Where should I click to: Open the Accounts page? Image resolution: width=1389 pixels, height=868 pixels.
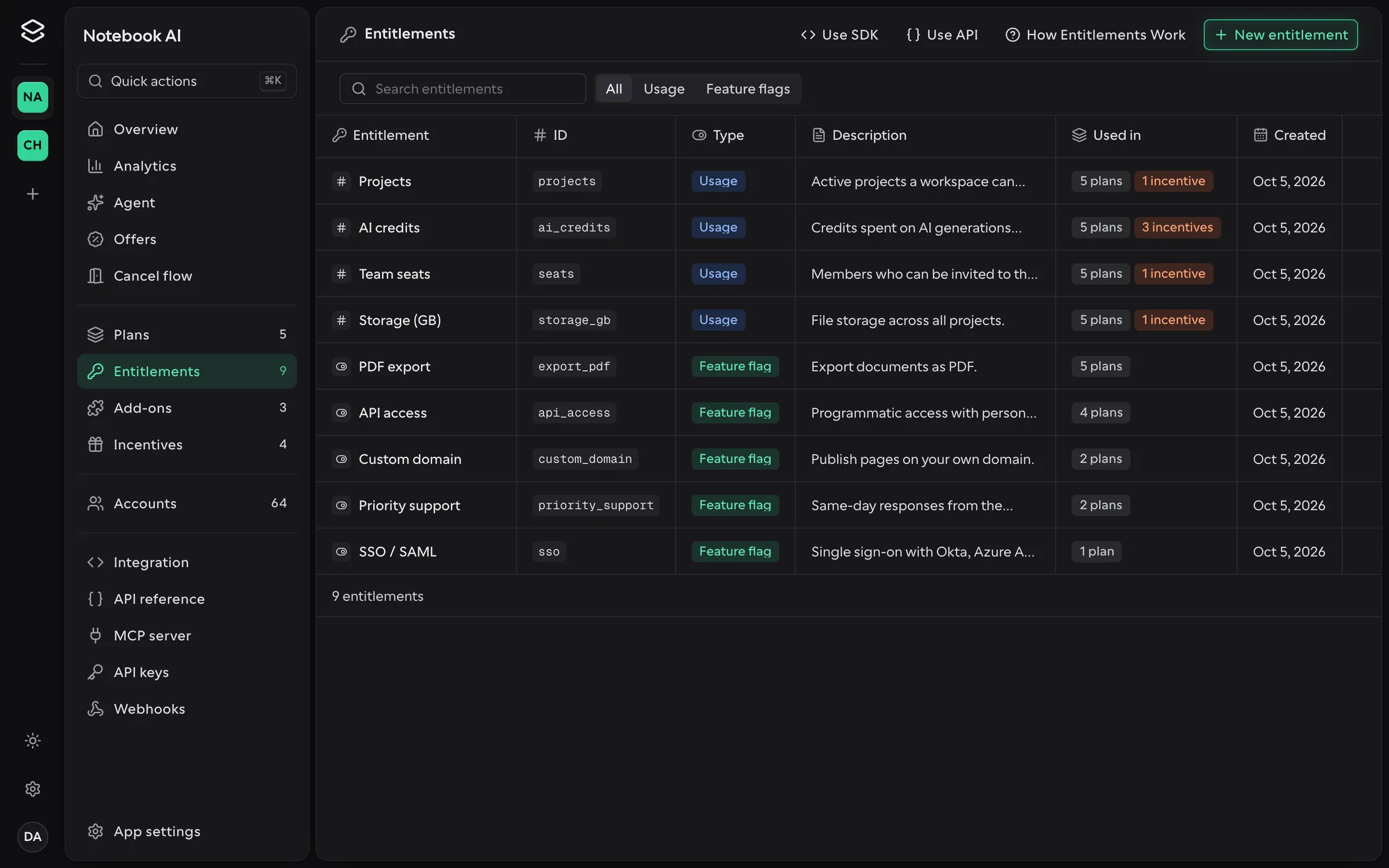(x=187, y=503)
